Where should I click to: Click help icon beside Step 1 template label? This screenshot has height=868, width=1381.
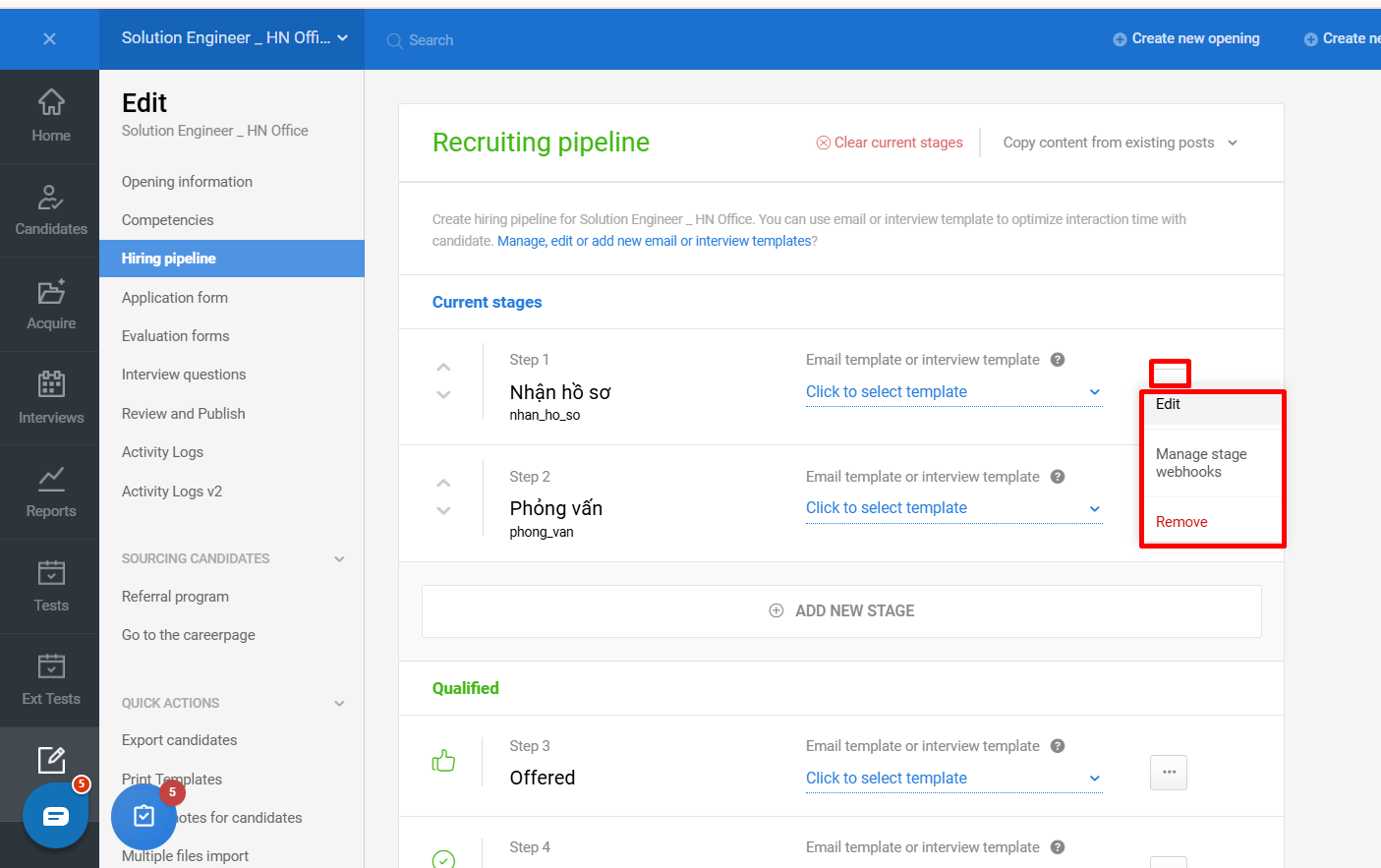(x=1058, y=360)
